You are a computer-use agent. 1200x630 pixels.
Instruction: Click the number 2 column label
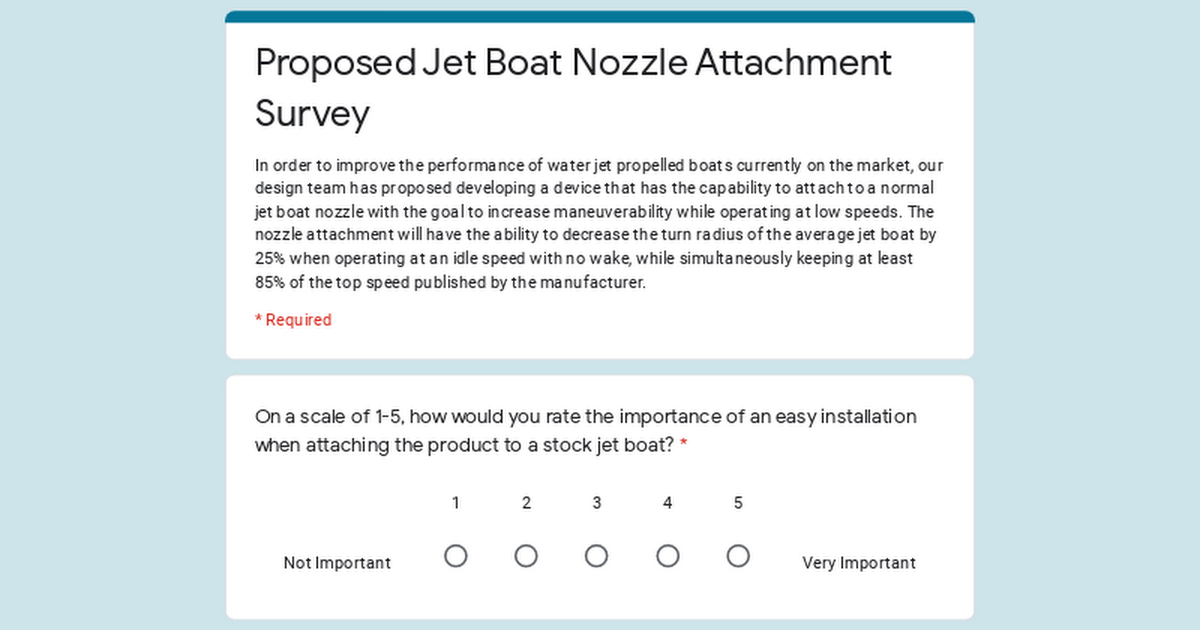pyautogui.click(x=526, y=503)
